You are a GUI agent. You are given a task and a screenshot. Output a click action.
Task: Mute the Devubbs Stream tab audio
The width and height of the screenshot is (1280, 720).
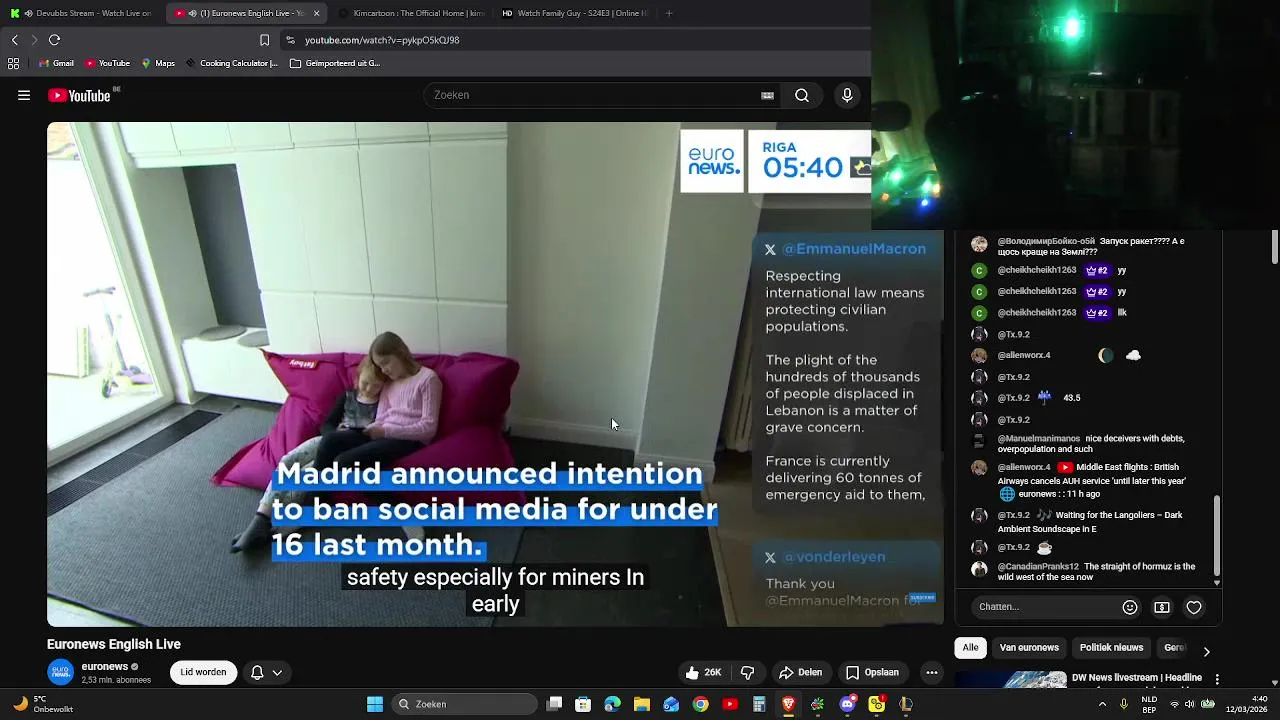[28, 13]
